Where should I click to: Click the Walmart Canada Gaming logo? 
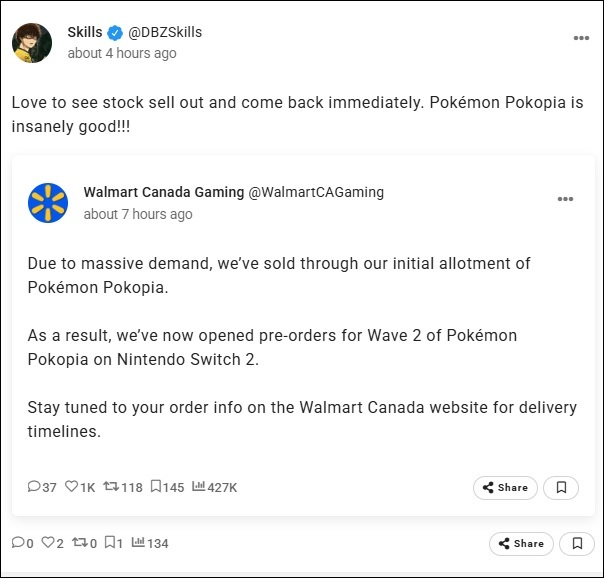coord(48,203)
